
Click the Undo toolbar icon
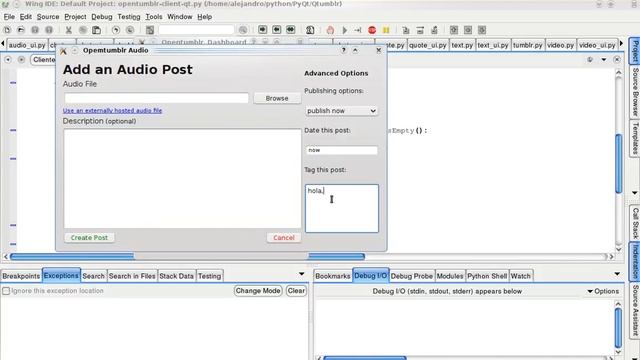[116, 30]
